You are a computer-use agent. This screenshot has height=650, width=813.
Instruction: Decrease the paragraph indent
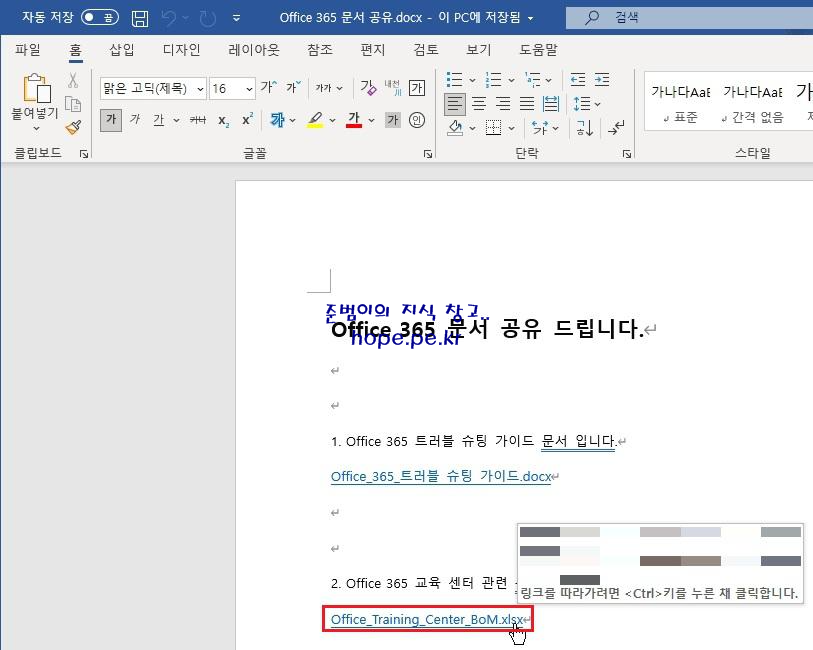point(578,80)
